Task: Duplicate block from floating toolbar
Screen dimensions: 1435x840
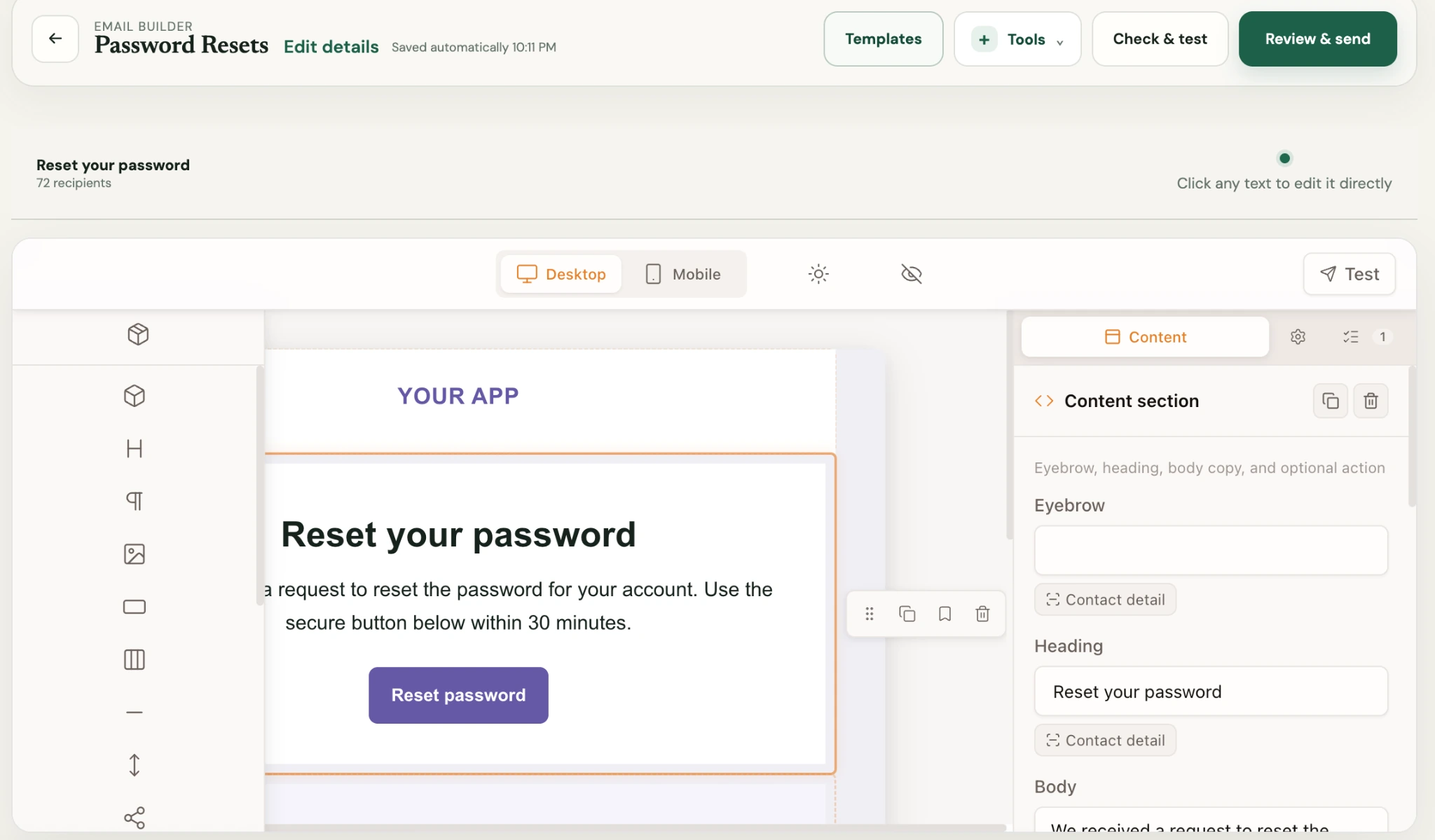Action: 907,614
